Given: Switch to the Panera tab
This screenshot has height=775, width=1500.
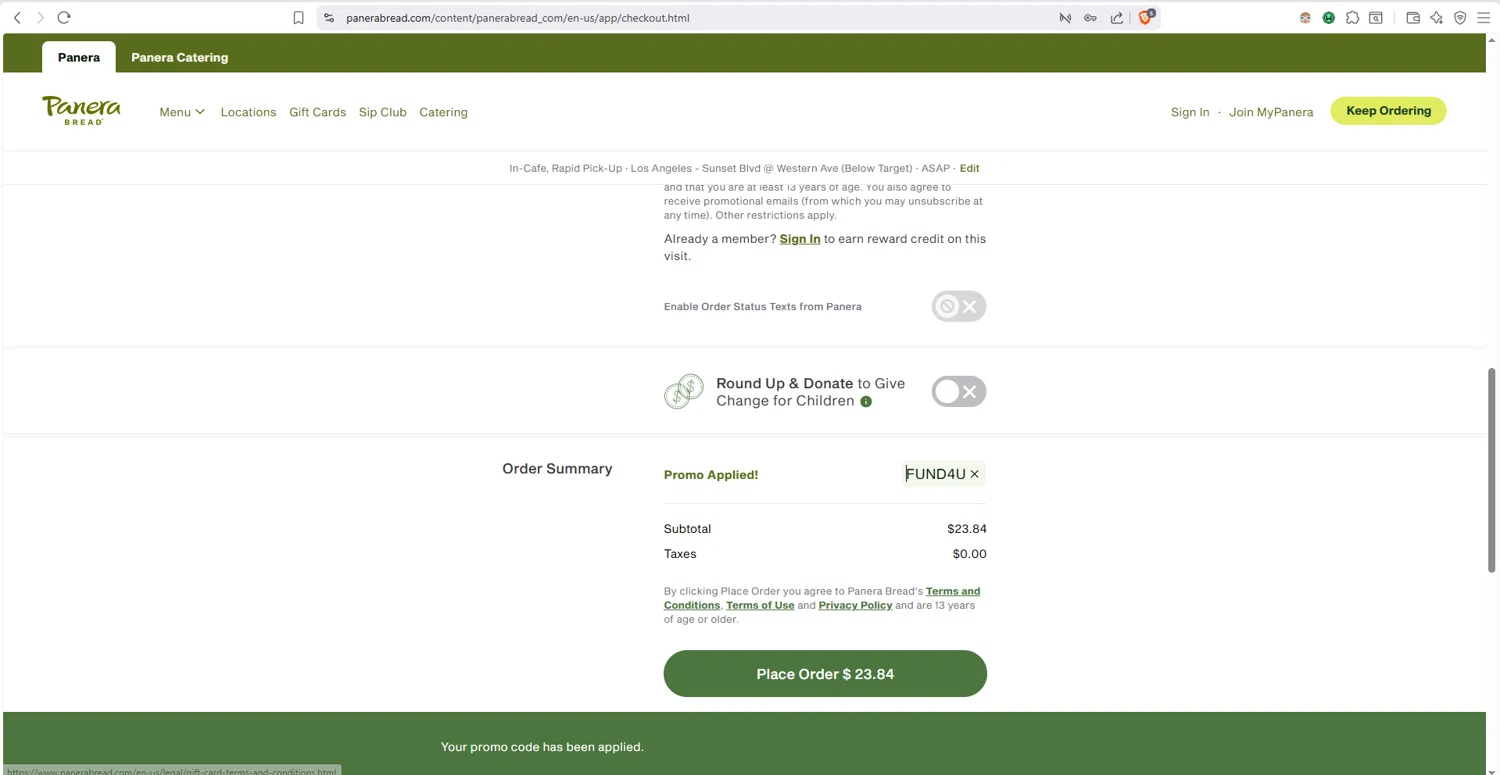Looking at the screenshot, I should pyautogui.click(x=79, y=57).
